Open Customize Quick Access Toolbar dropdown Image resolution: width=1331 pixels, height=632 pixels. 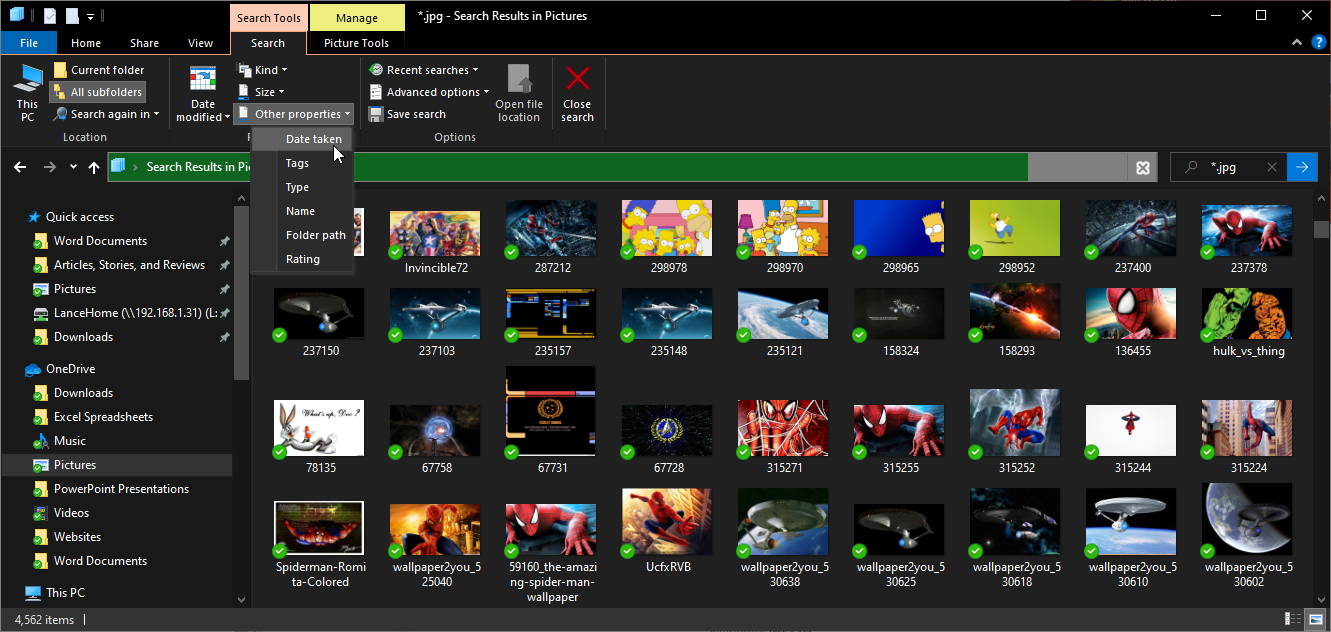coord(91,16)
